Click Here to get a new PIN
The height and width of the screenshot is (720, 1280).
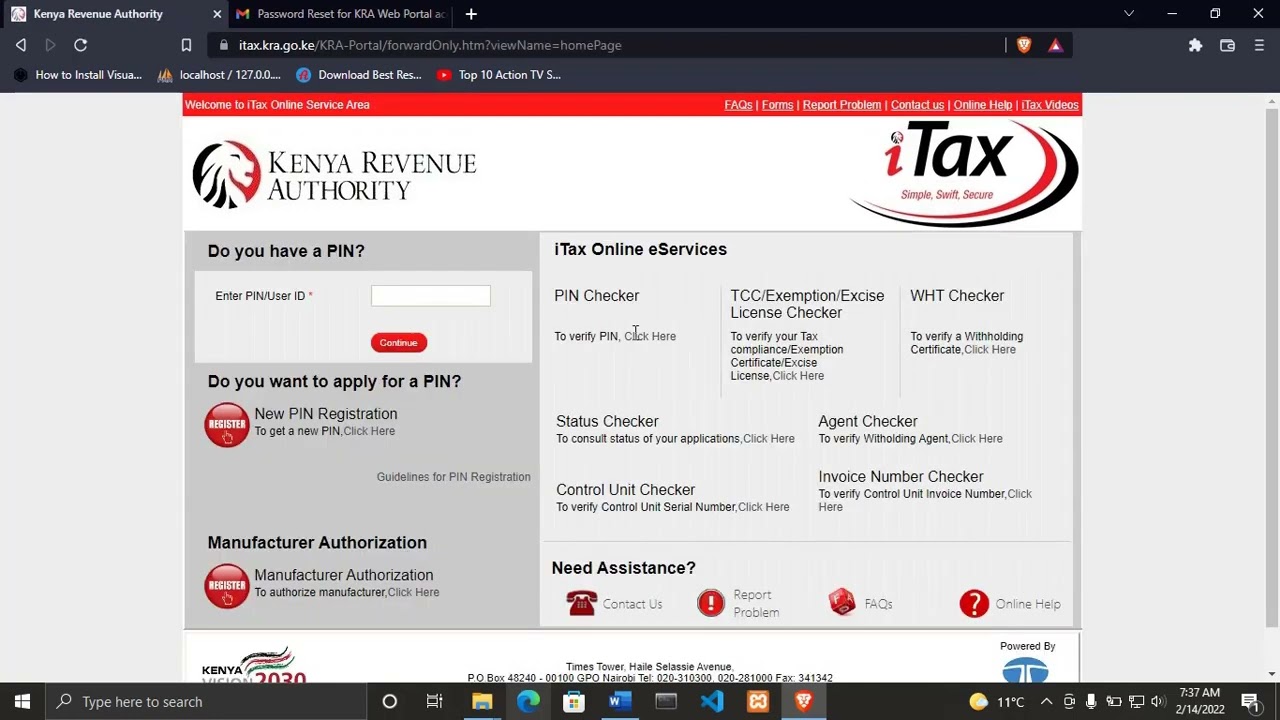[369, 431]
